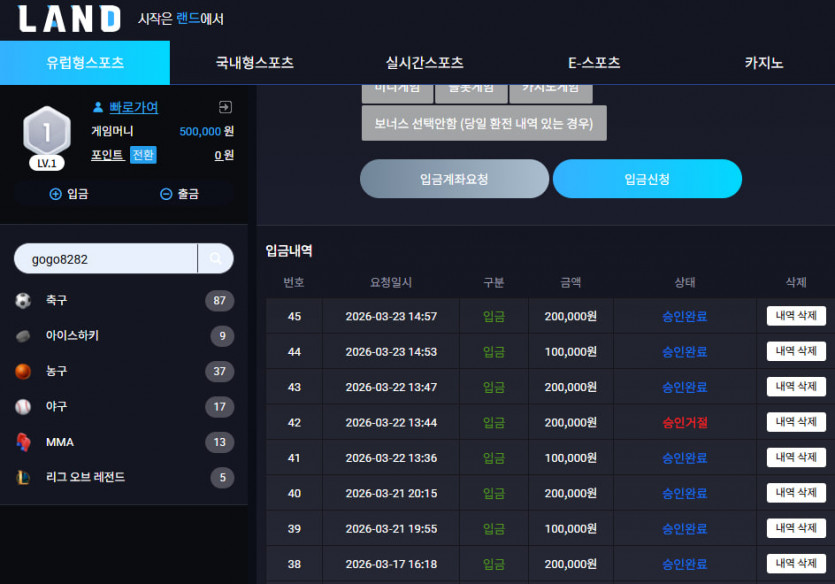Select the 농구 basketball icon
The height and width of the screenshot is (584, 835).
23,371
